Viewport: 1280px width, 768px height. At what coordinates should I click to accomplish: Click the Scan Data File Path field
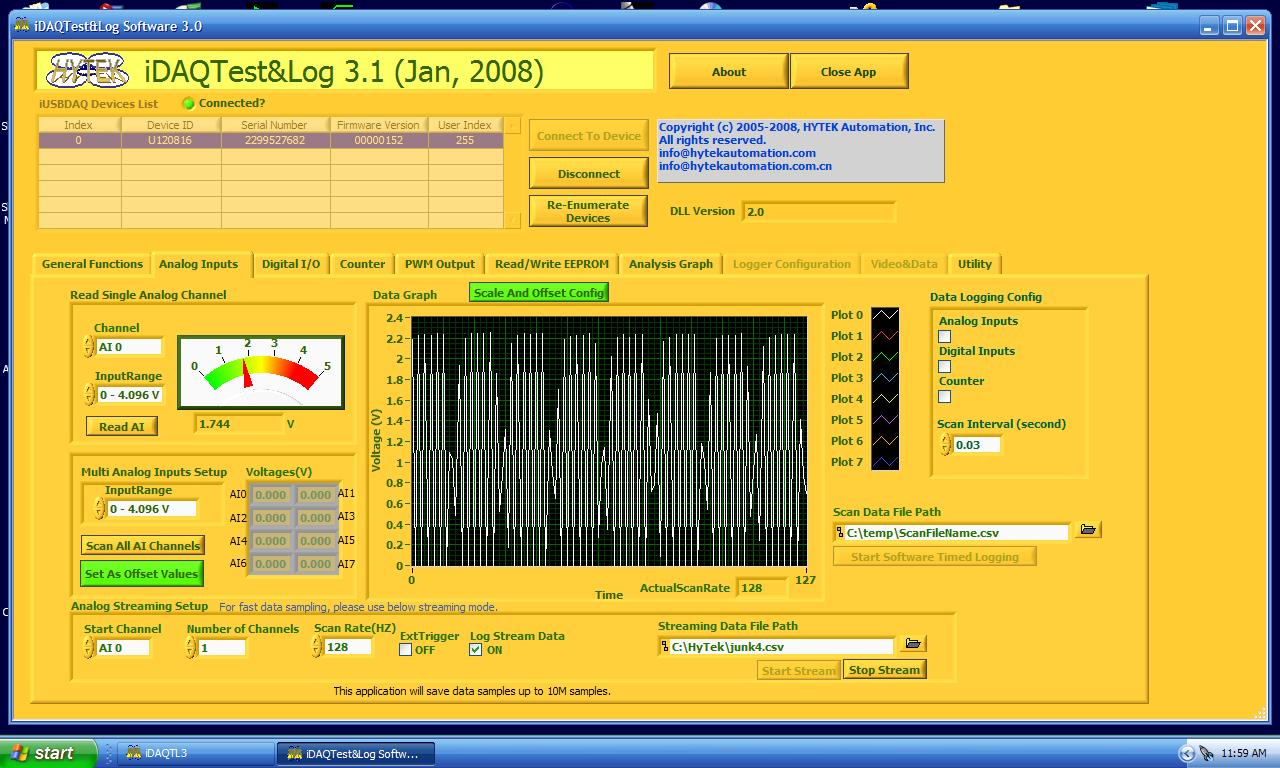(952, 533)
